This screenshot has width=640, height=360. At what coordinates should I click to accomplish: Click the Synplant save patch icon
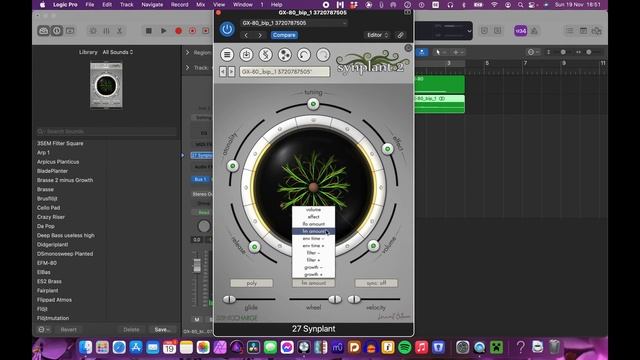[246, 54]
